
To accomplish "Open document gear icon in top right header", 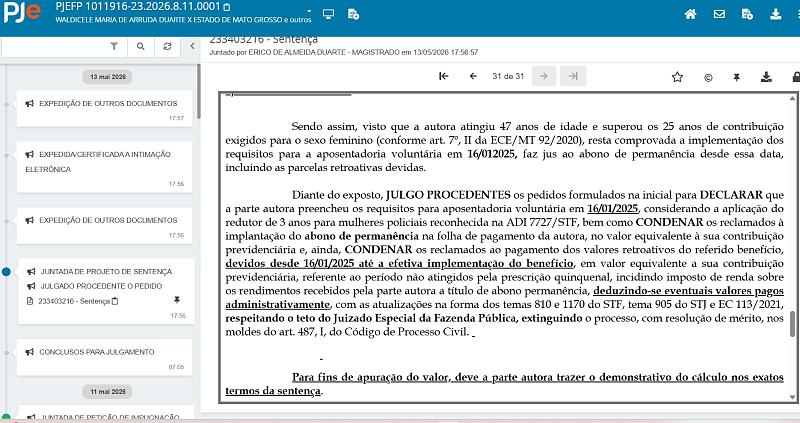I will 747,14.
